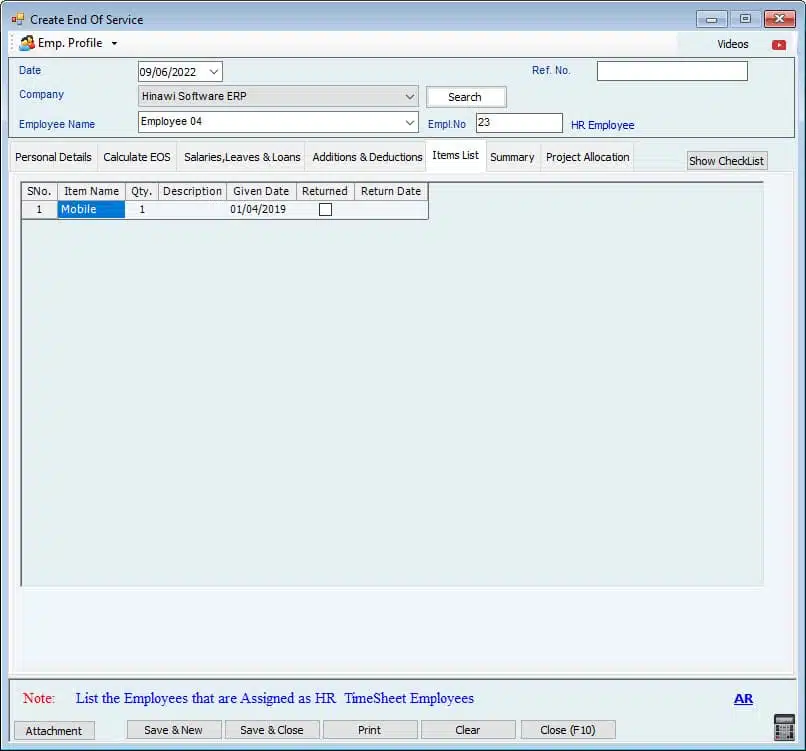
Task: Tick the Returned checkbox for Mobile
Action: pos(325,210)
